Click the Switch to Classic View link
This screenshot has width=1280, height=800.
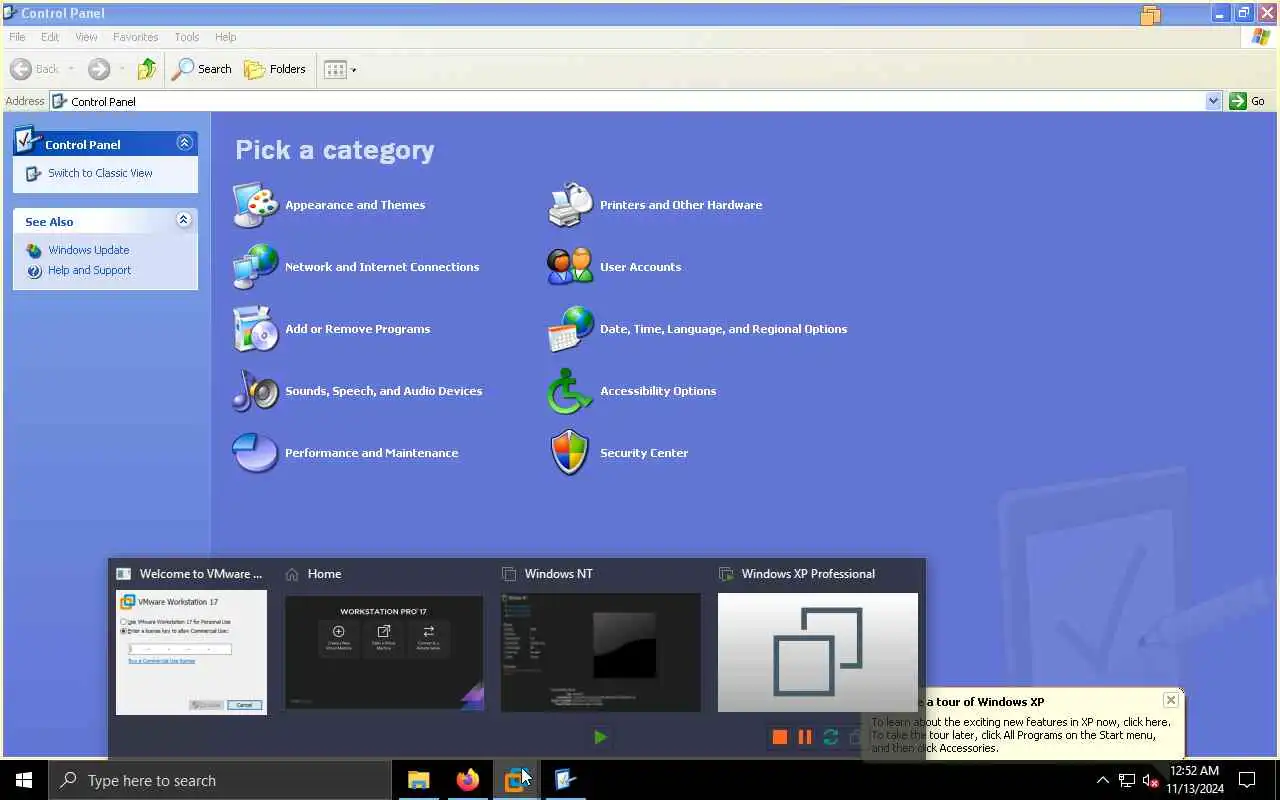[x=100, y=173]
